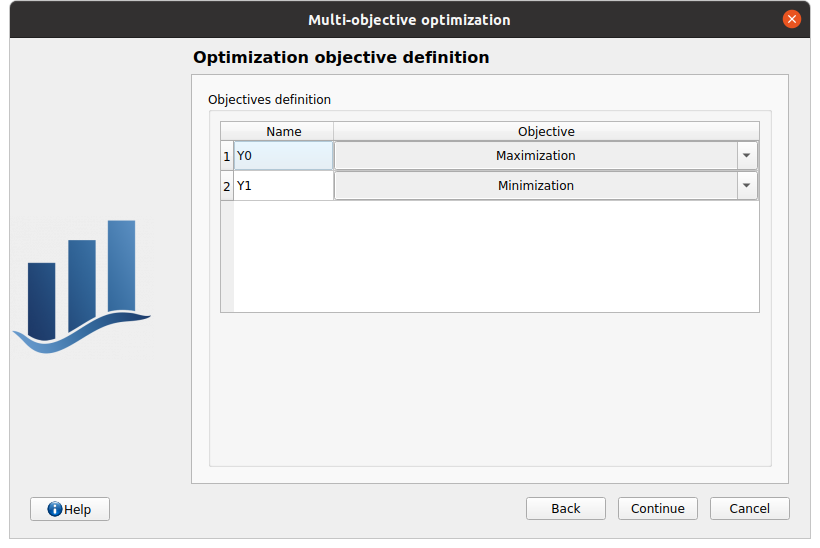Open the Y1 objective Minimization combo box

pos(535,186)
